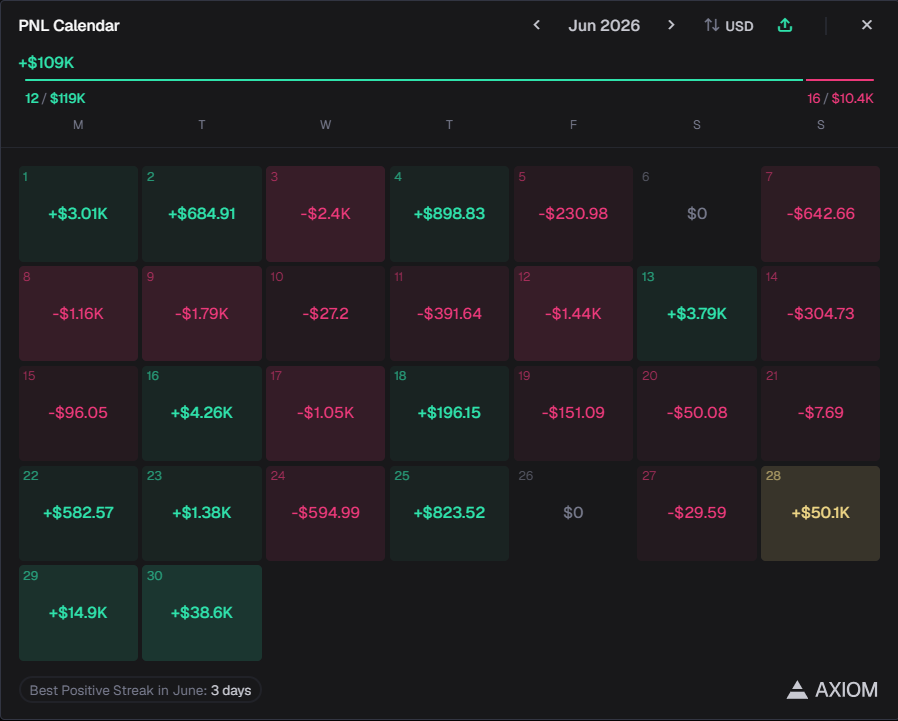The width and height of the screenshot is (898, 721).
Task: Click the 16 / $10.4K losses summary
Action: [x=840, y=99]
